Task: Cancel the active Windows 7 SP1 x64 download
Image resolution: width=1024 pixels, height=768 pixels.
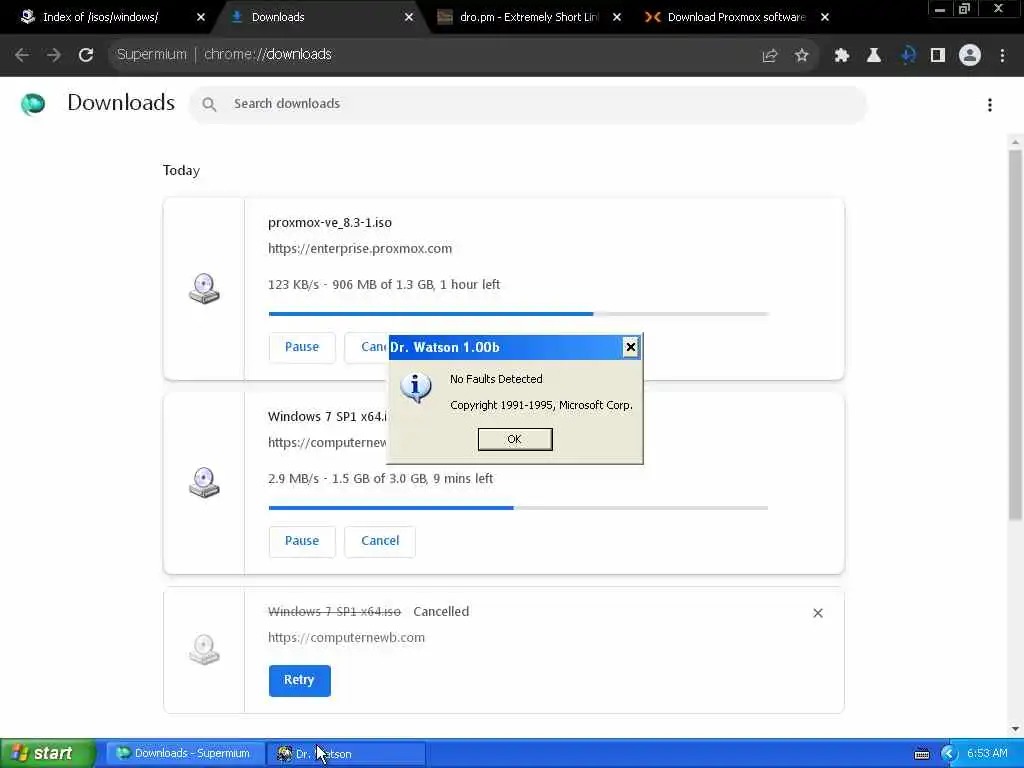Action: coord(380,541)
